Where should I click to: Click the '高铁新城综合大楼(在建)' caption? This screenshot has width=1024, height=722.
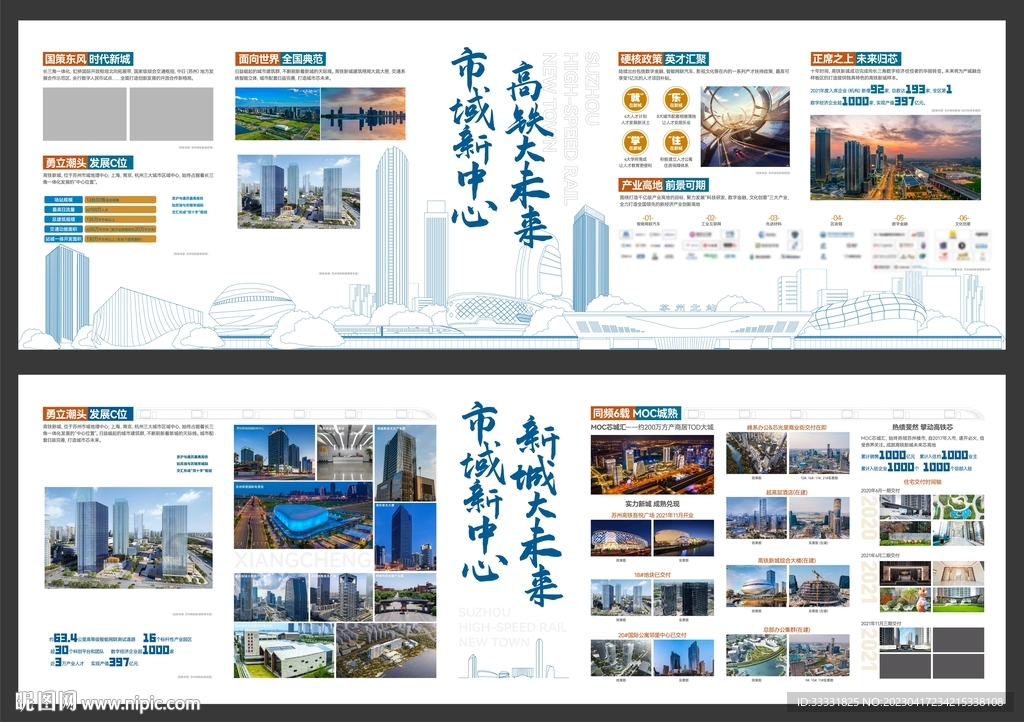787,560
